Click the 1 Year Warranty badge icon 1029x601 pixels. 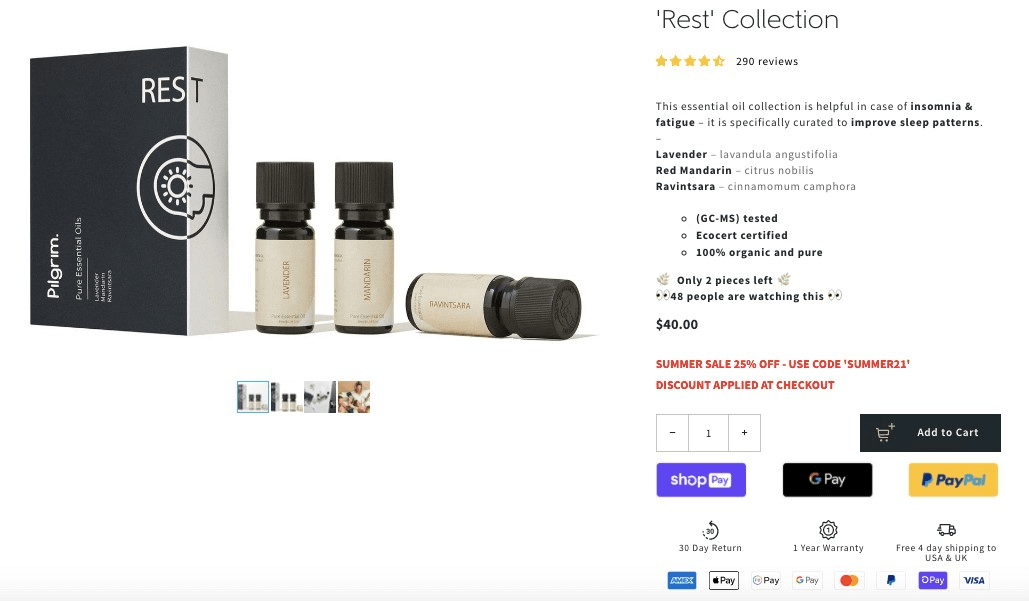tap(828, 530)
